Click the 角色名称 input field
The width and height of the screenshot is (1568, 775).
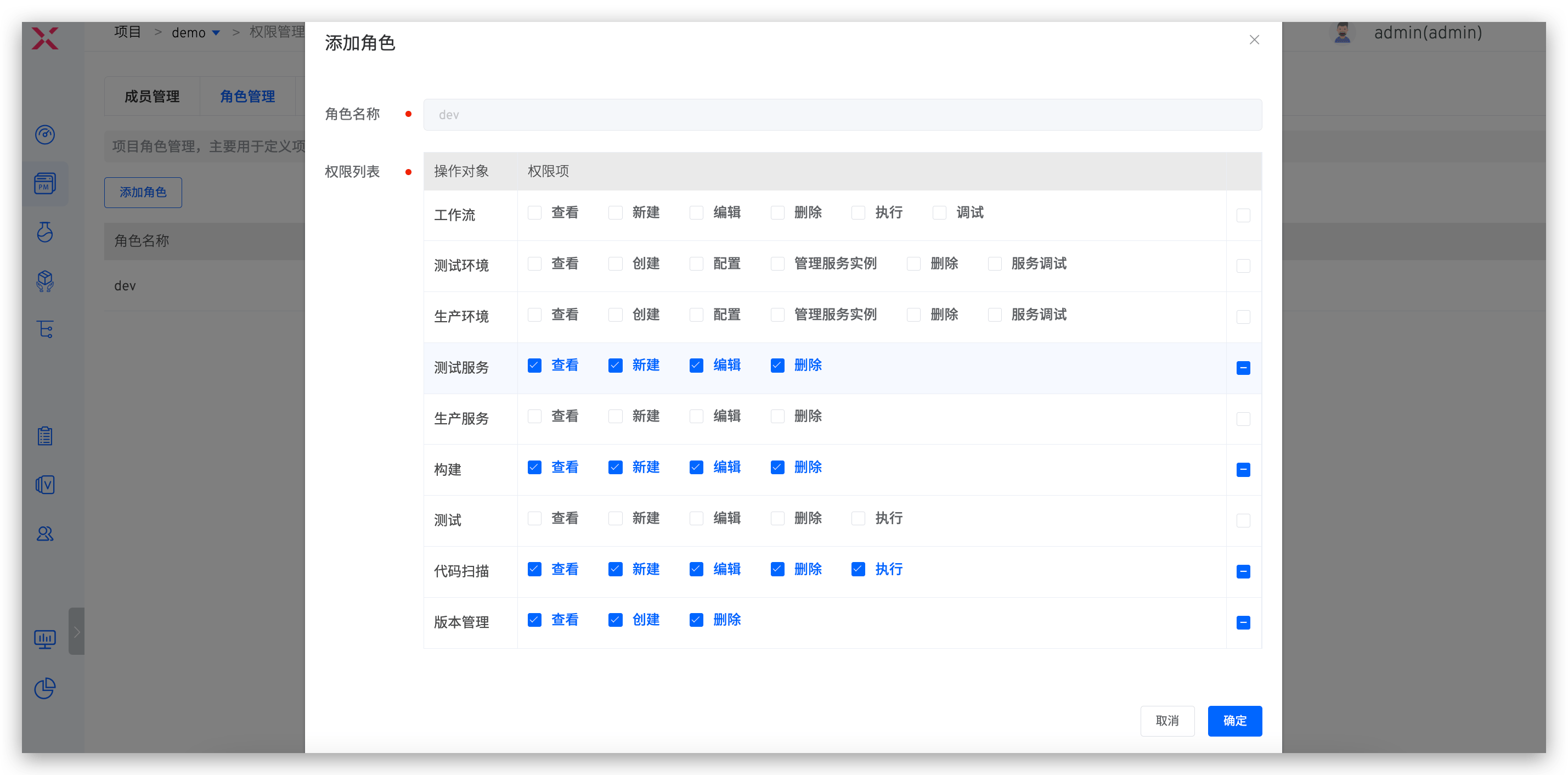(x=843, y=115)
